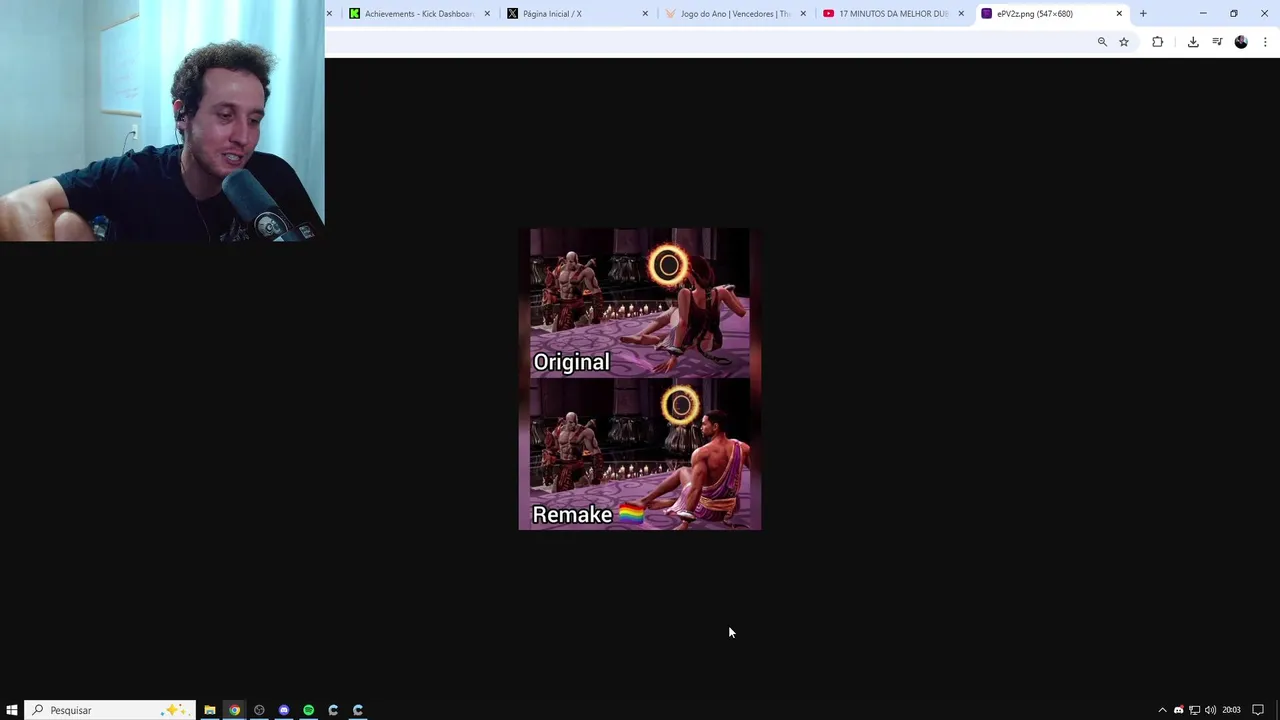Open the network status tray icon
The width and height of the screenshot is (1280, 720).
(x=1194, y=710)
